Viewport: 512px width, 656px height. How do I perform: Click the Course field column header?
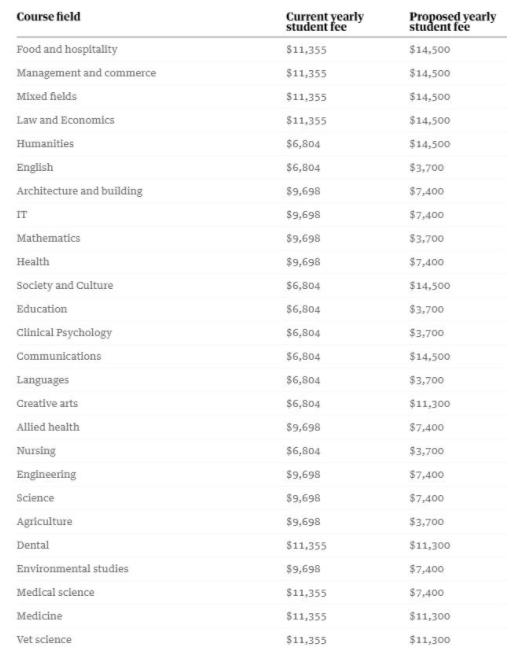coord(48,17)
